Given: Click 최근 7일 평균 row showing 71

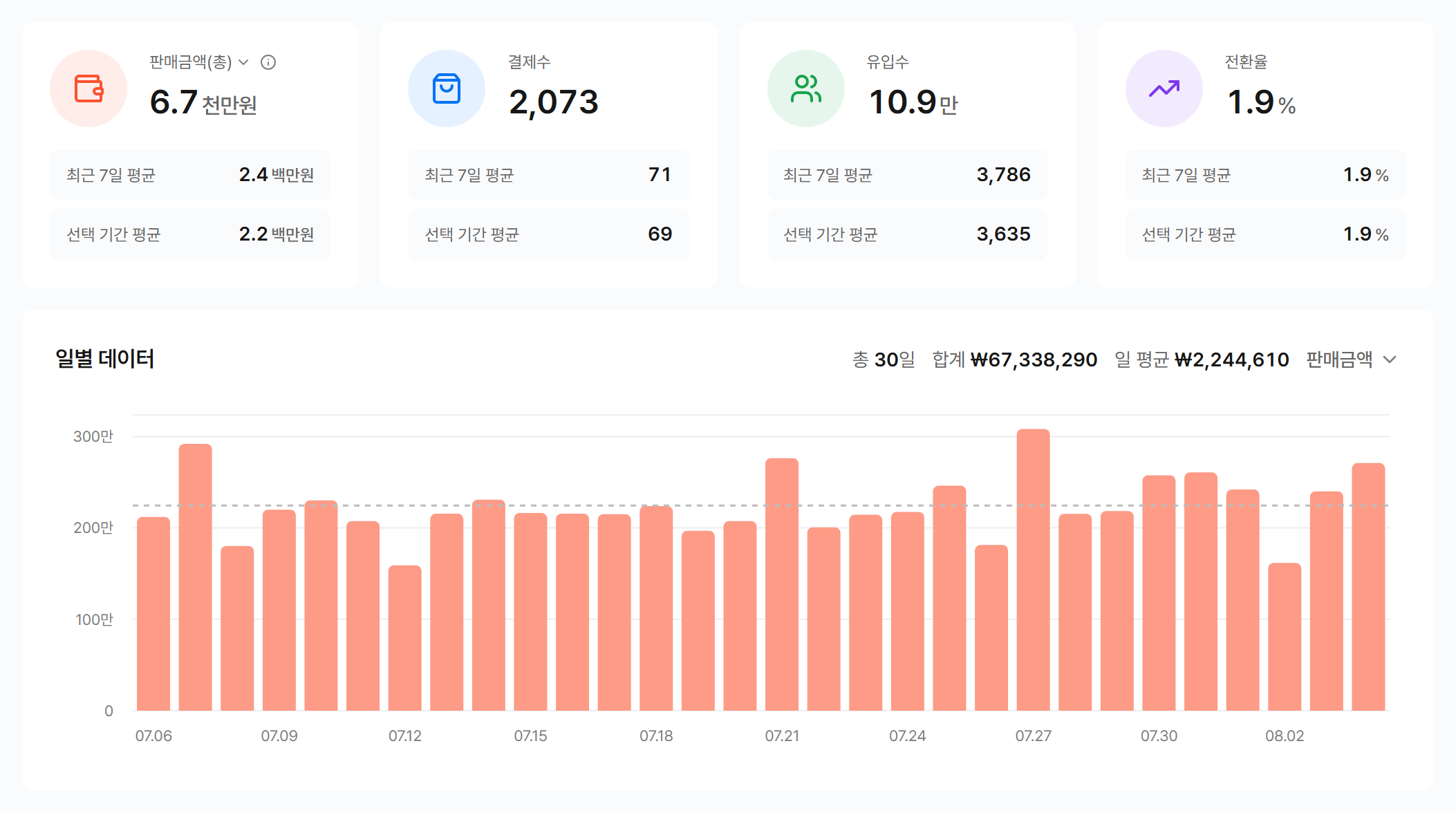Looking at the screenshot, I should coord(549,175).
